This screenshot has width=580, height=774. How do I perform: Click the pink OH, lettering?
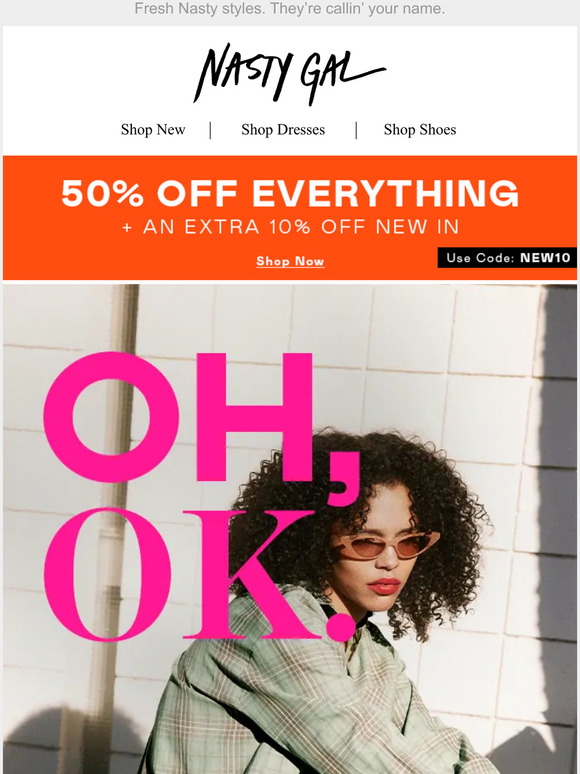[x=202, y=425]
